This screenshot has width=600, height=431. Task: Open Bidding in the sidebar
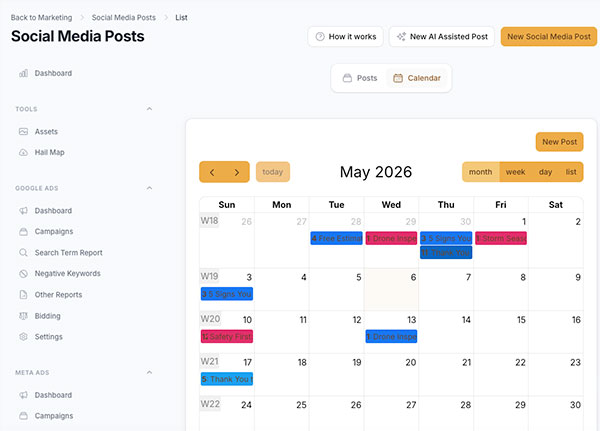click(47, 316)
